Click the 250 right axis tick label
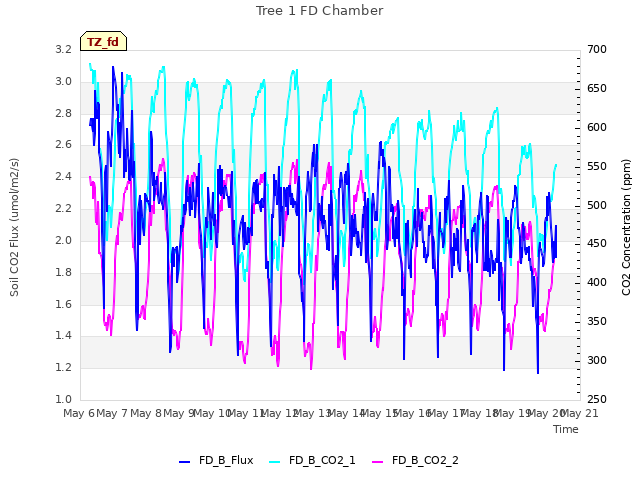This screenshot has width=640, height=480. pyautogui.click(x=597, y=399)
